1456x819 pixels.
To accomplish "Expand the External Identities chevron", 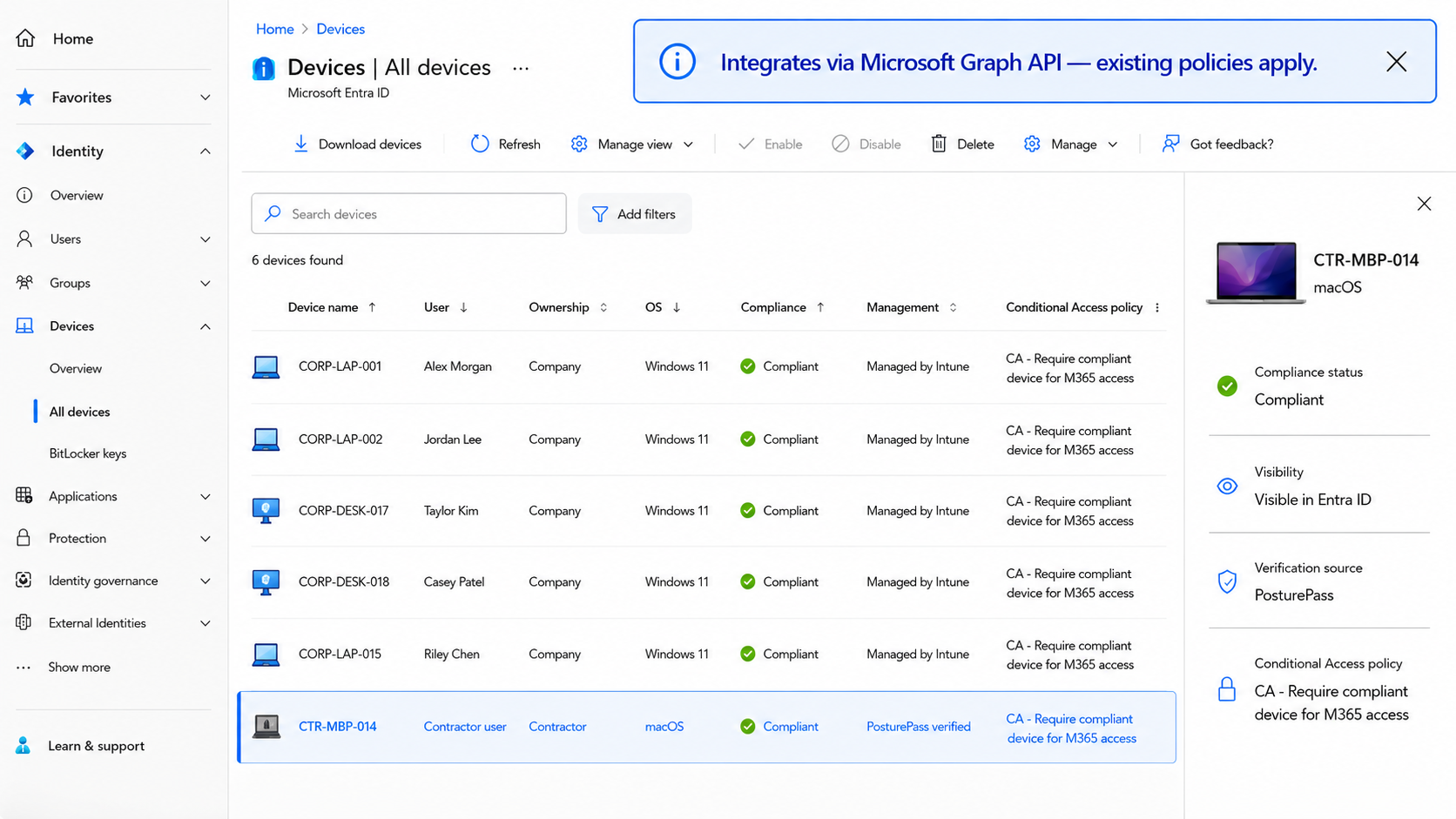I will tap(206, 623).
